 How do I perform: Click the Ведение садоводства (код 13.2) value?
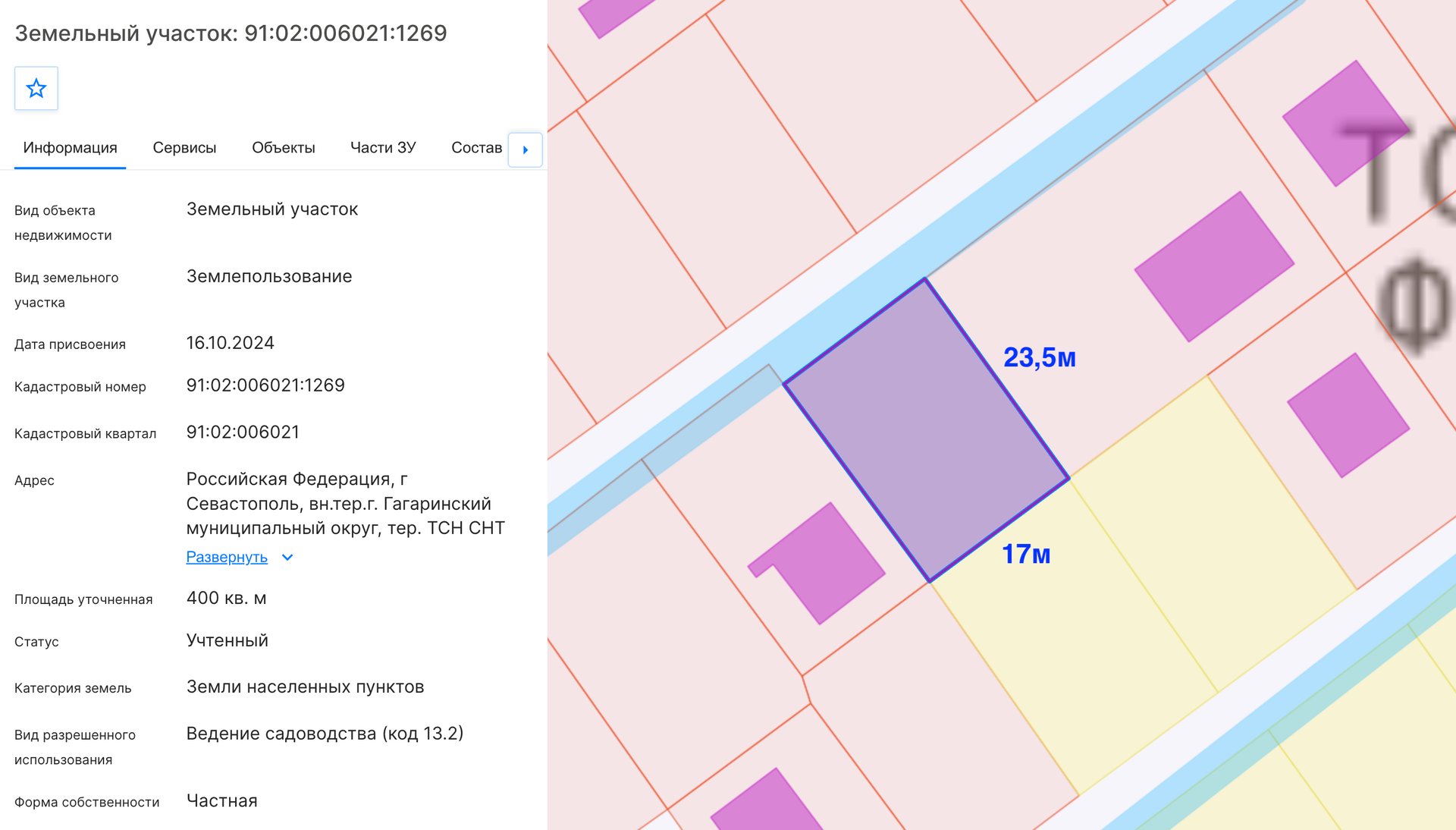click(325, 734)
